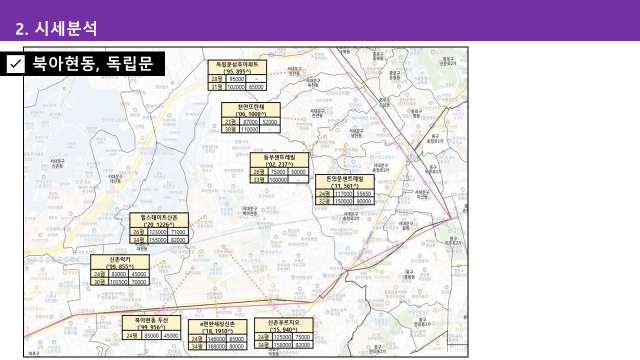This screenshot has height=360, width=640.
Task: Click the 102000 cell in 독립문삼호아파트 table
Action: pos(236,87)
